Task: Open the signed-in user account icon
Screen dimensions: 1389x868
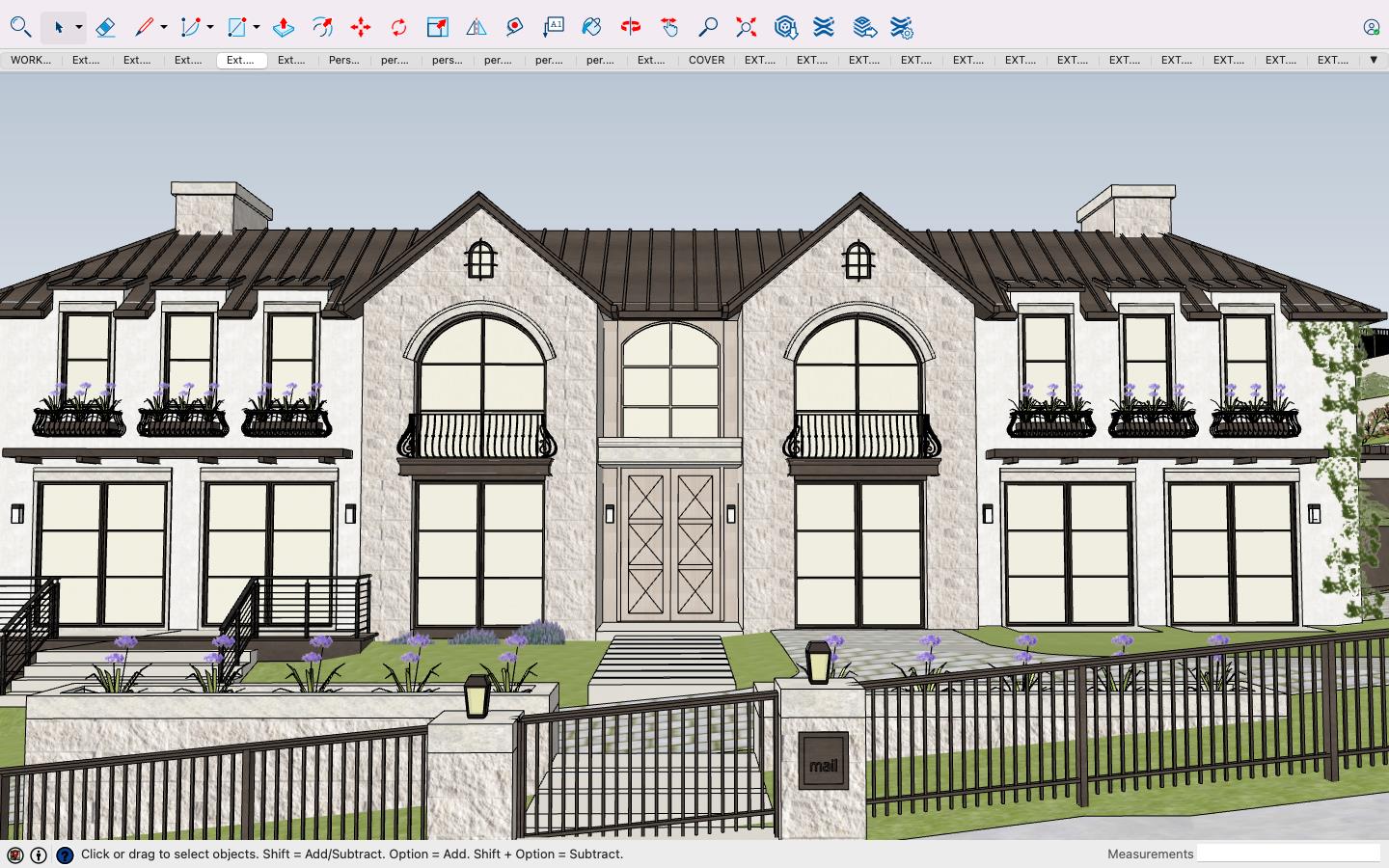Action: pyautogui.click(x=1371, y=27)
